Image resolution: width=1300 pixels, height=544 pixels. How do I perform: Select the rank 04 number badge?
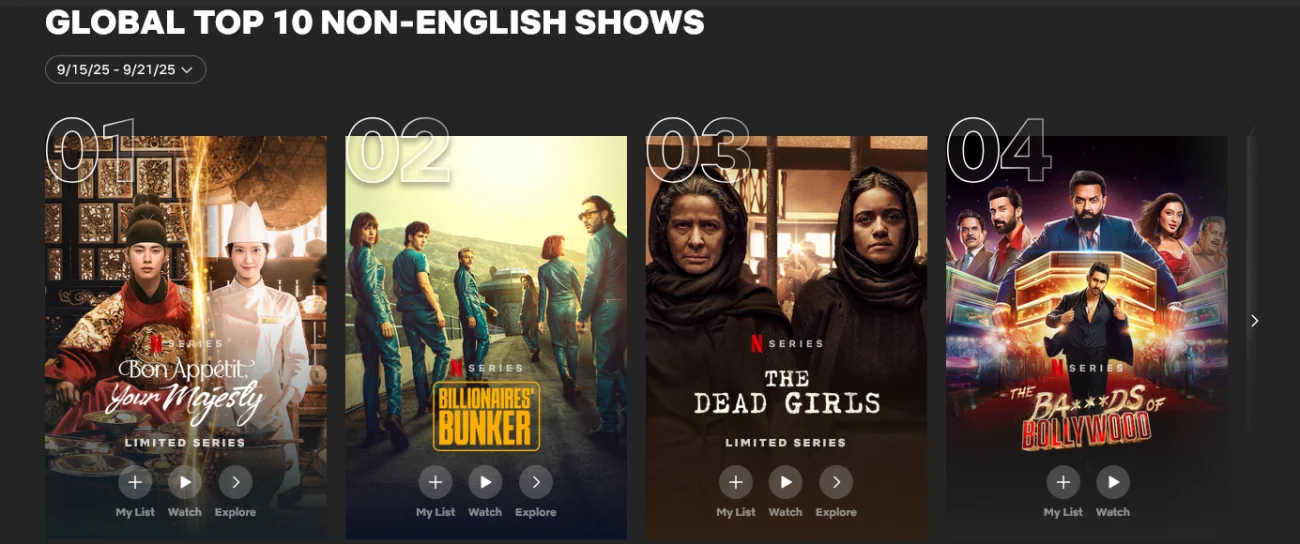[998, 151]
